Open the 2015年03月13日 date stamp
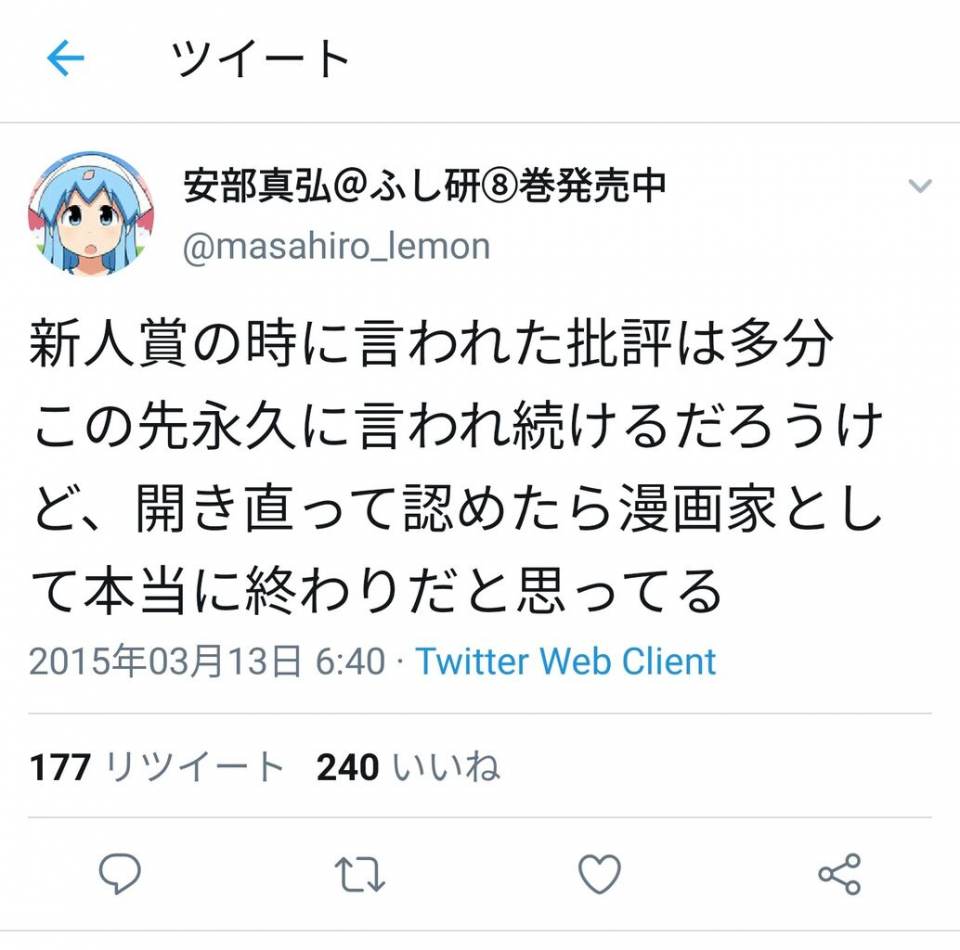 click(x=165, y=662)
